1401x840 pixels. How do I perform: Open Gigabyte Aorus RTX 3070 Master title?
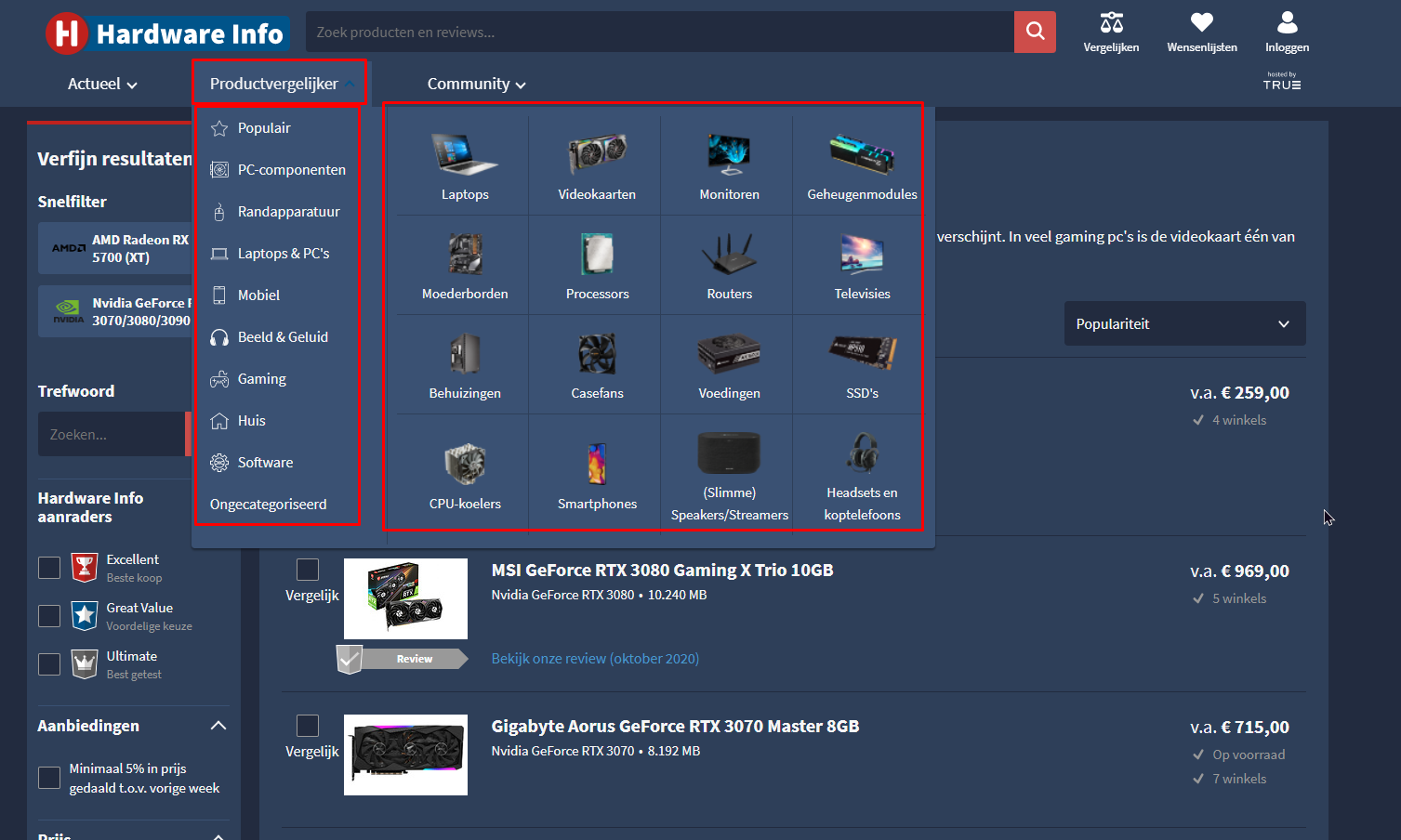675,727
